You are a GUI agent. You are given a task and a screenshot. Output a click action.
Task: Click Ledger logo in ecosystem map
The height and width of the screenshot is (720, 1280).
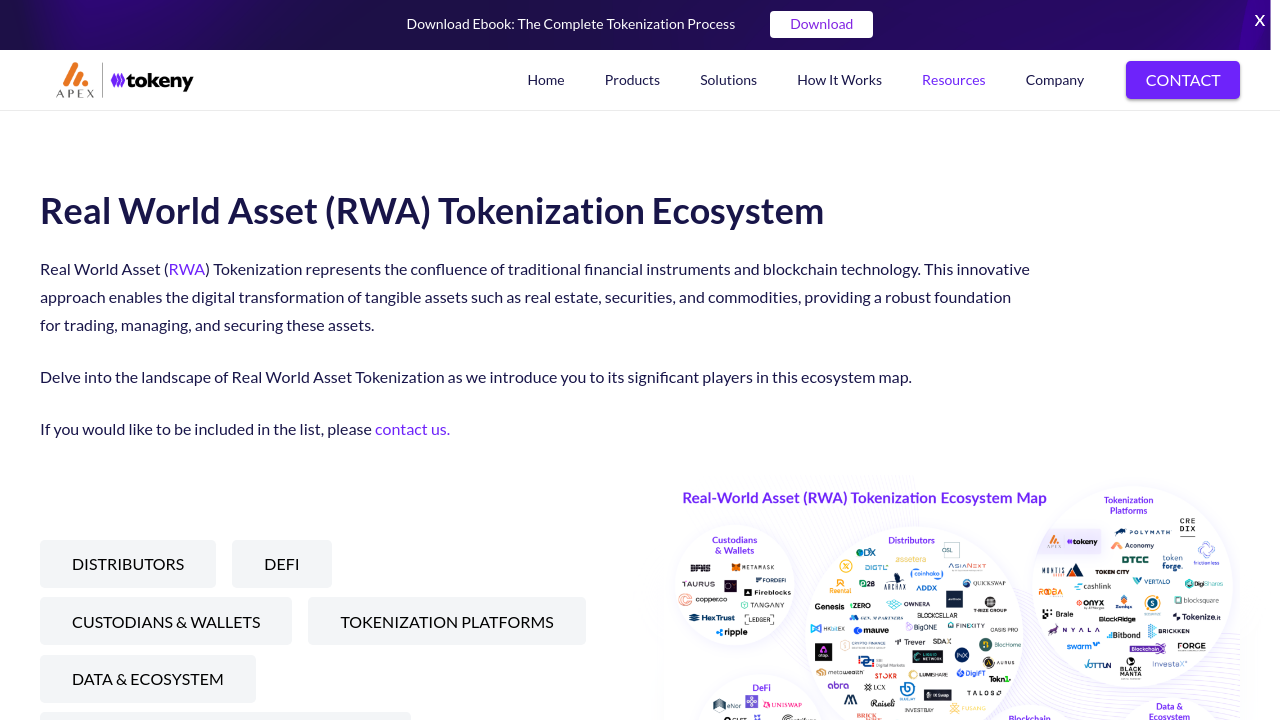click(x=760, y=620)
